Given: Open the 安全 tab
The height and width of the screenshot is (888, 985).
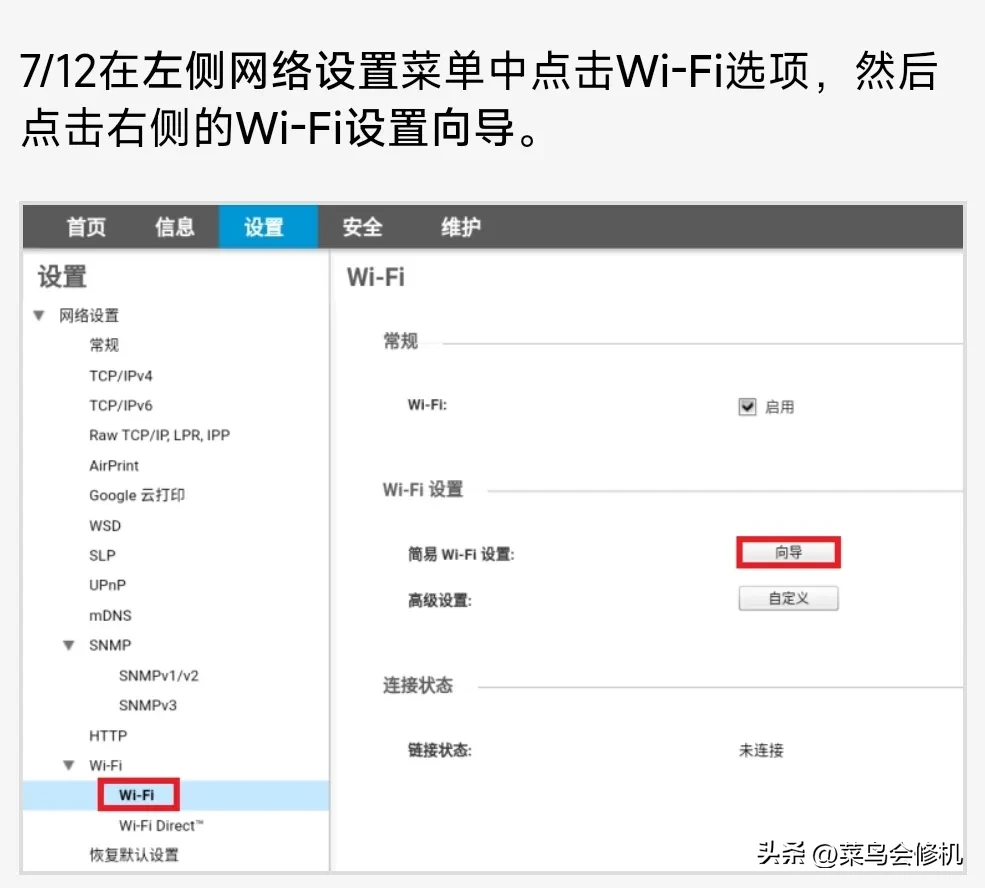Looking at the screenshot, I should click(362, 227).
